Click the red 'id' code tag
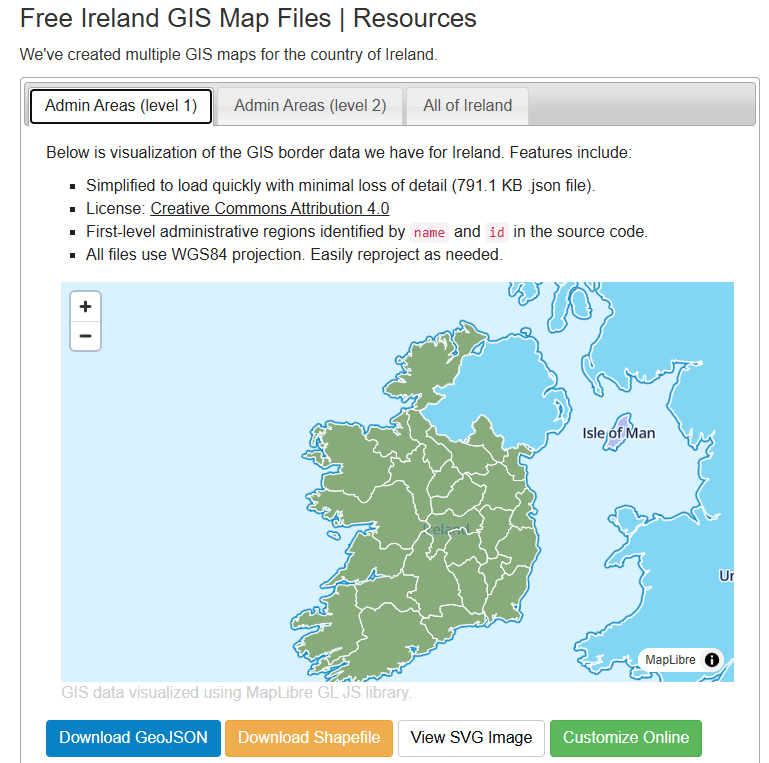This screenshot has height=763, width=769. point(496,232)
